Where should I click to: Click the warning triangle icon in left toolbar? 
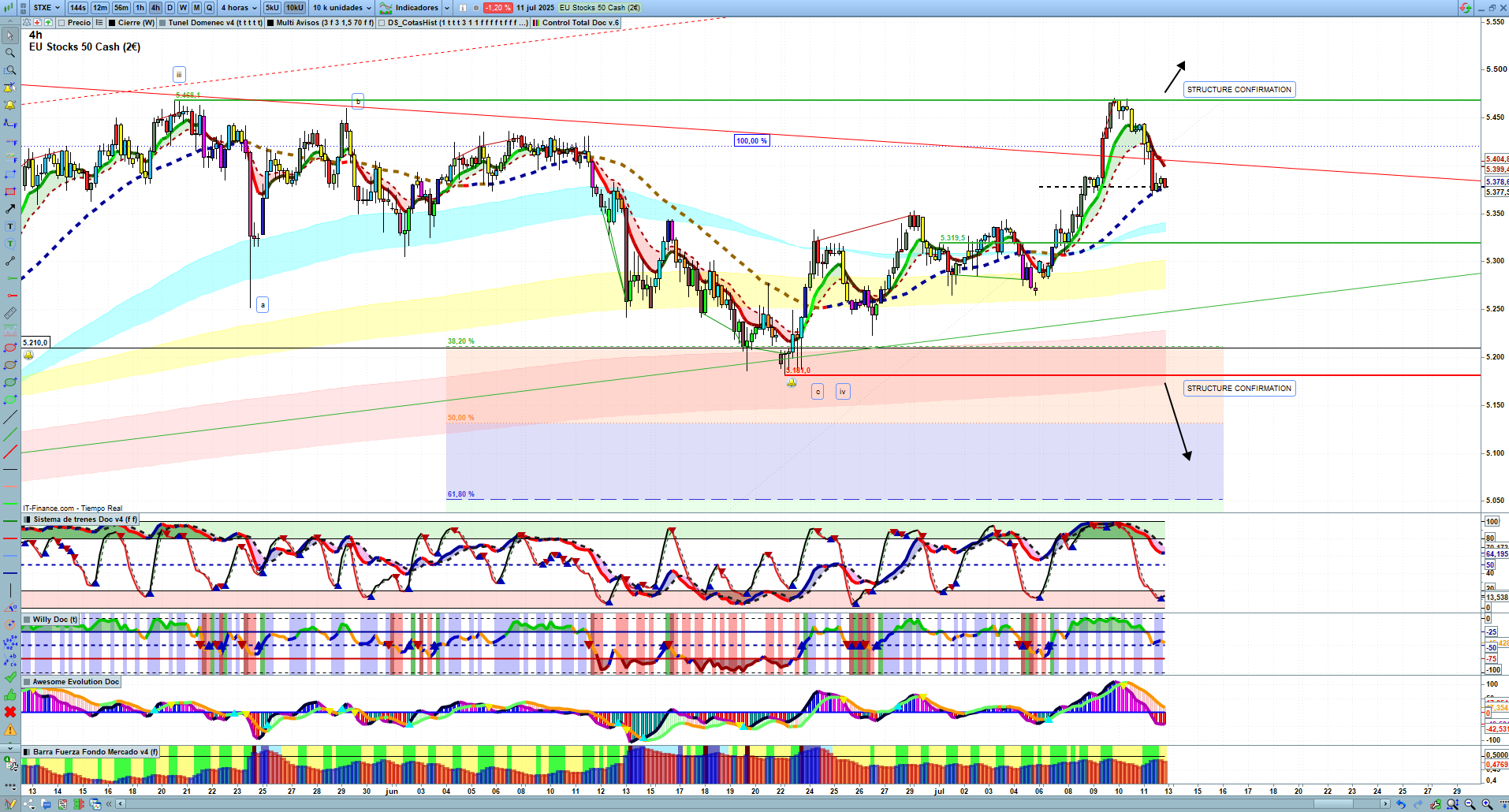pyautogui.click(x=10, y=729)
